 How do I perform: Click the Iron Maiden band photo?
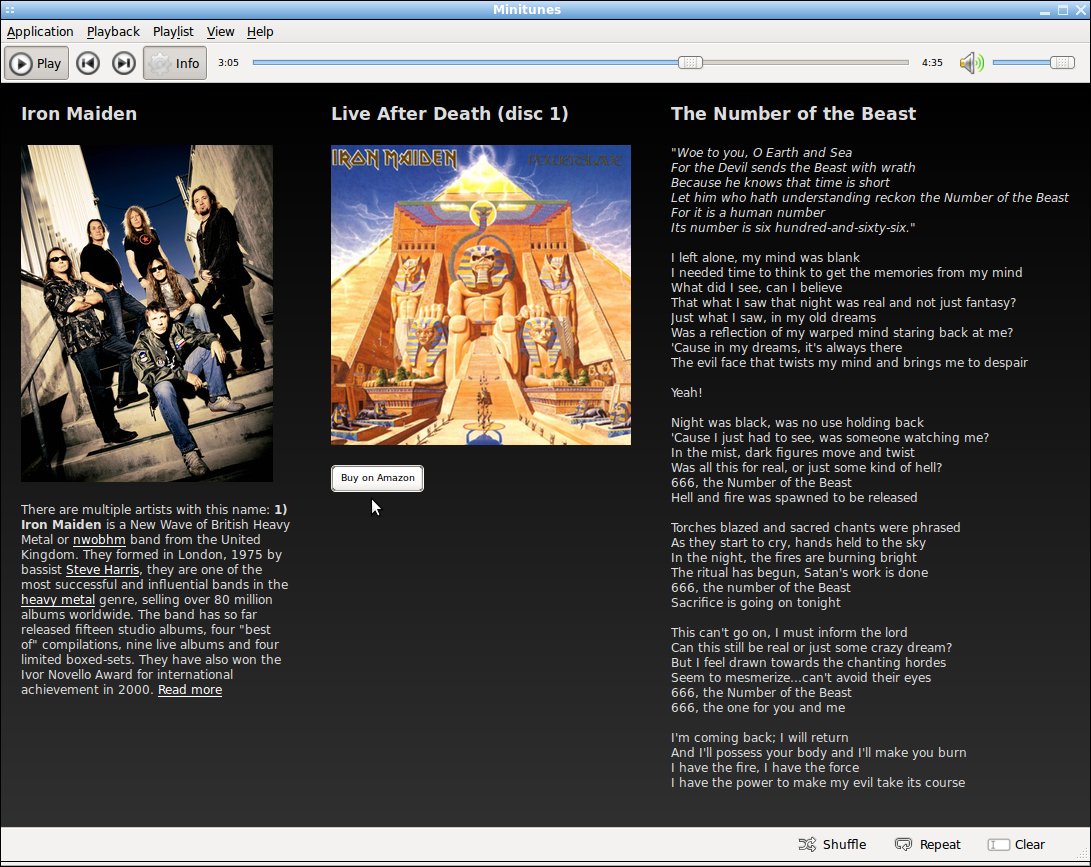tap(147, 313)
